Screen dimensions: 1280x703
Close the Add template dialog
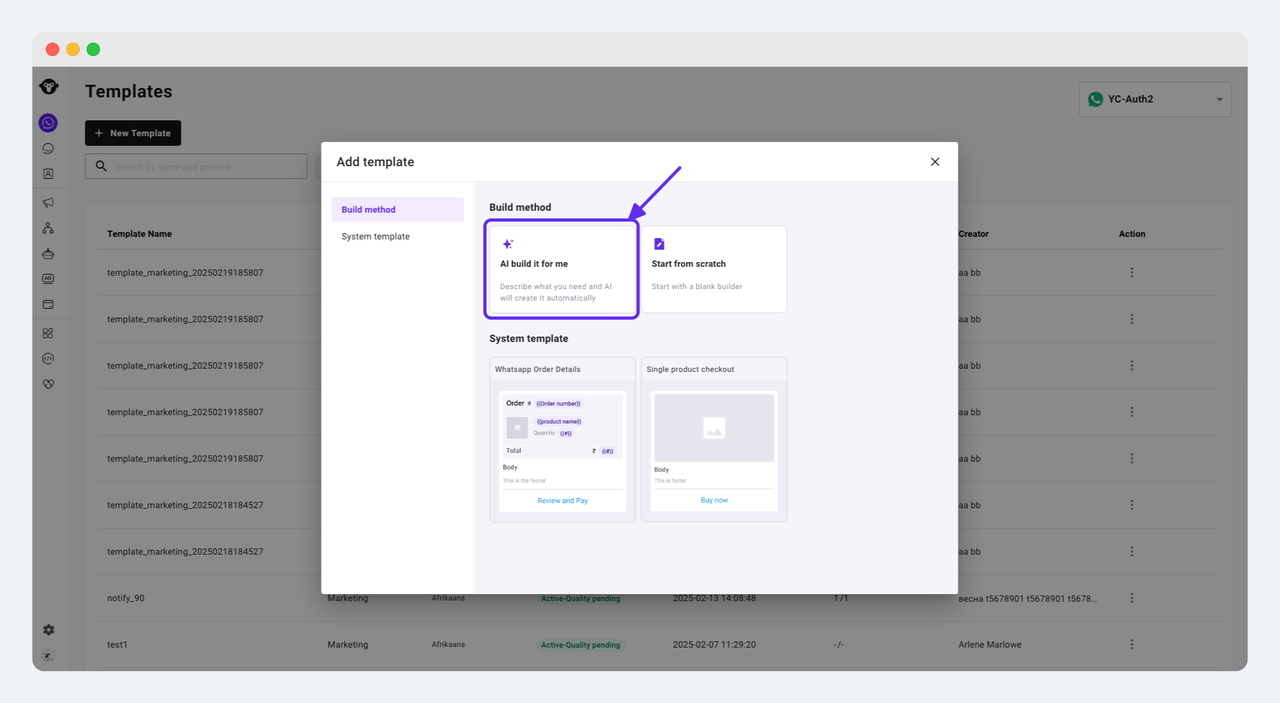click(x=935, y=162)
